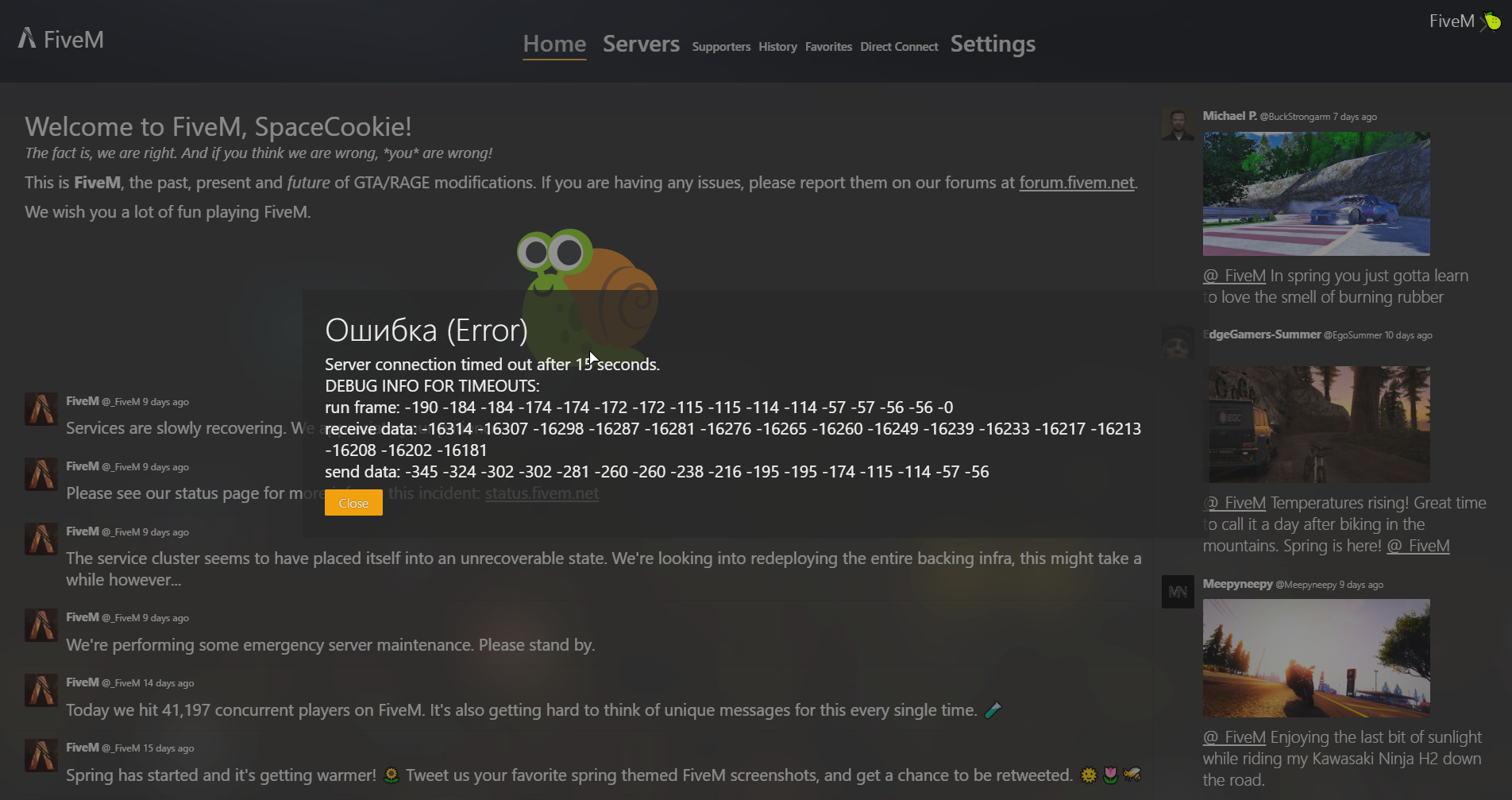
Task: Open the History tab
Action: (x=777, y=47)
